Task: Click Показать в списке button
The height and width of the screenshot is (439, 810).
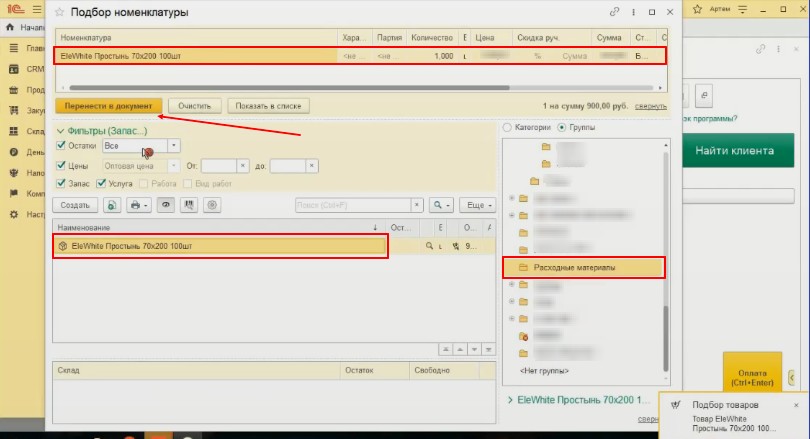Action: [268, 106]
